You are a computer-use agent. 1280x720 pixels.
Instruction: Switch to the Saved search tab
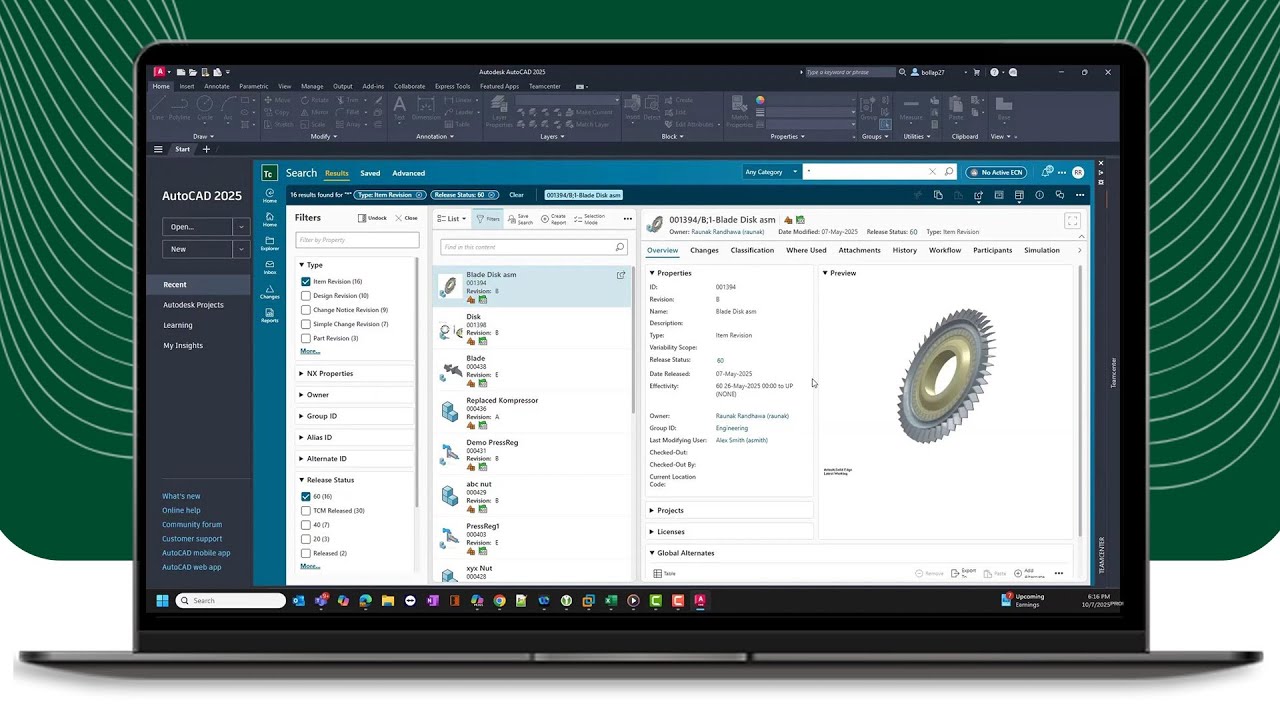pyautogui.click(x=370, y=173)
